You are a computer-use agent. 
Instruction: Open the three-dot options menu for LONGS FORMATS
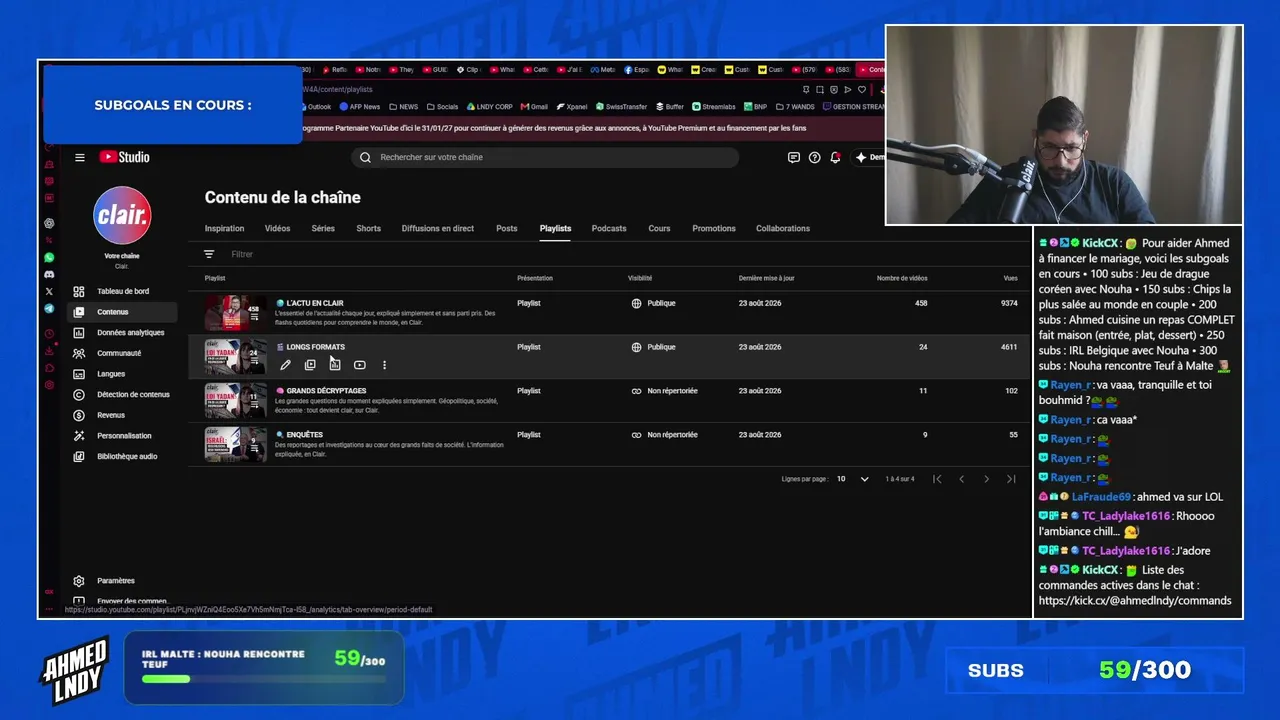[x=384, y=365]
